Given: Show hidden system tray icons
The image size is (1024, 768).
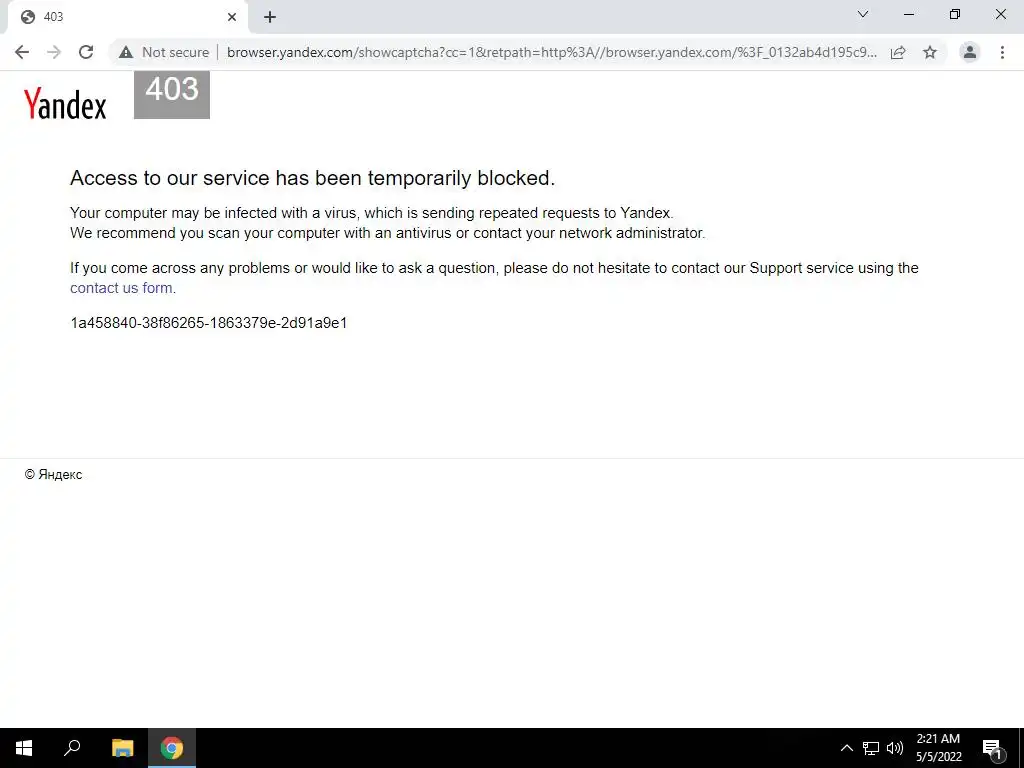Looking at the screenshot, I should click(846, 748).
